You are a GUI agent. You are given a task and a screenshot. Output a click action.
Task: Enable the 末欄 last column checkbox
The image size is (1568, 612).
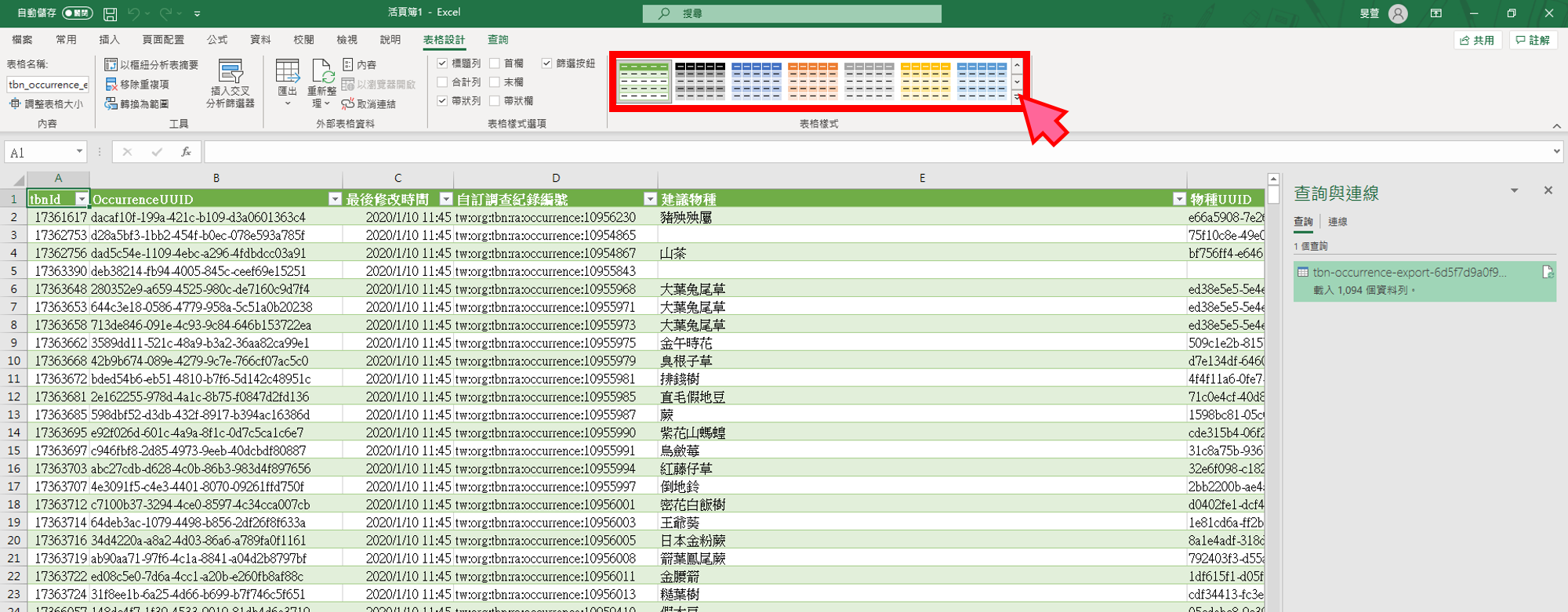(495, 82)
